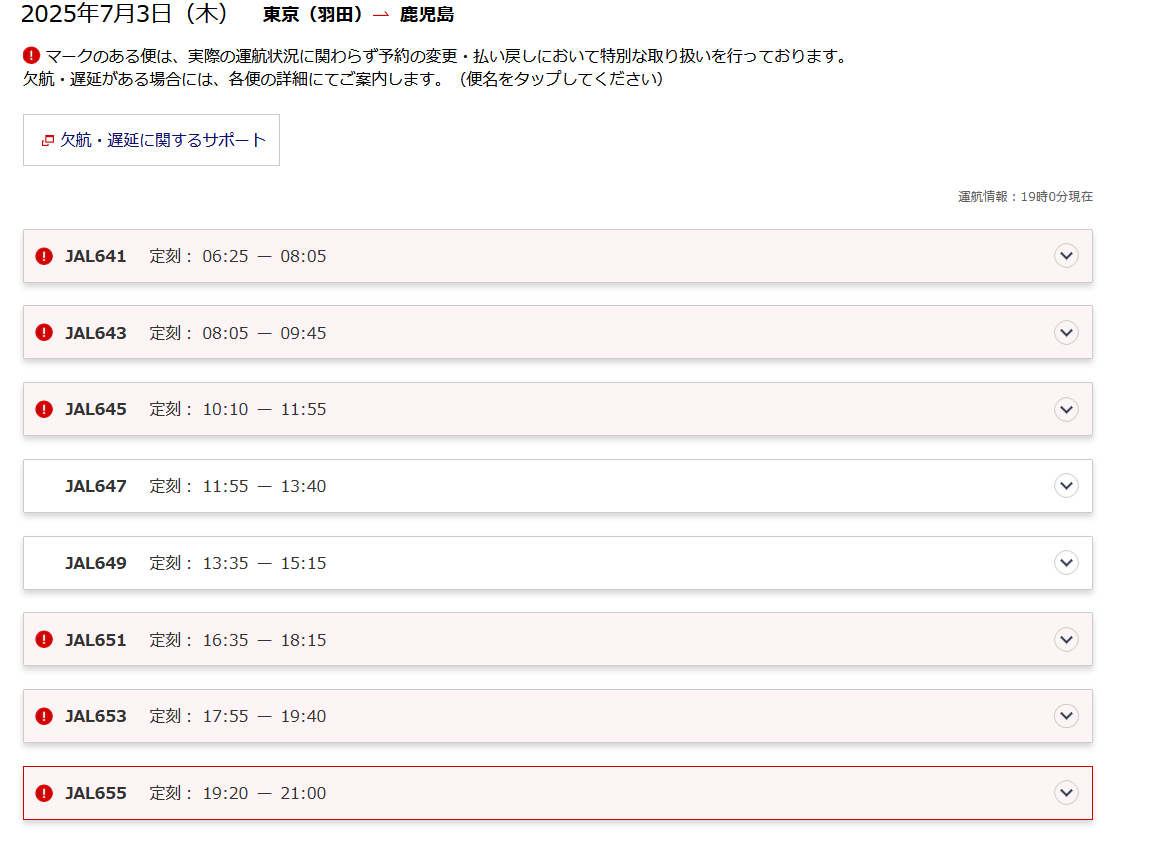Screen dimensions: 1150x850
Task: Click the red alert icon on JAL643
Action: tap(44, 332)
